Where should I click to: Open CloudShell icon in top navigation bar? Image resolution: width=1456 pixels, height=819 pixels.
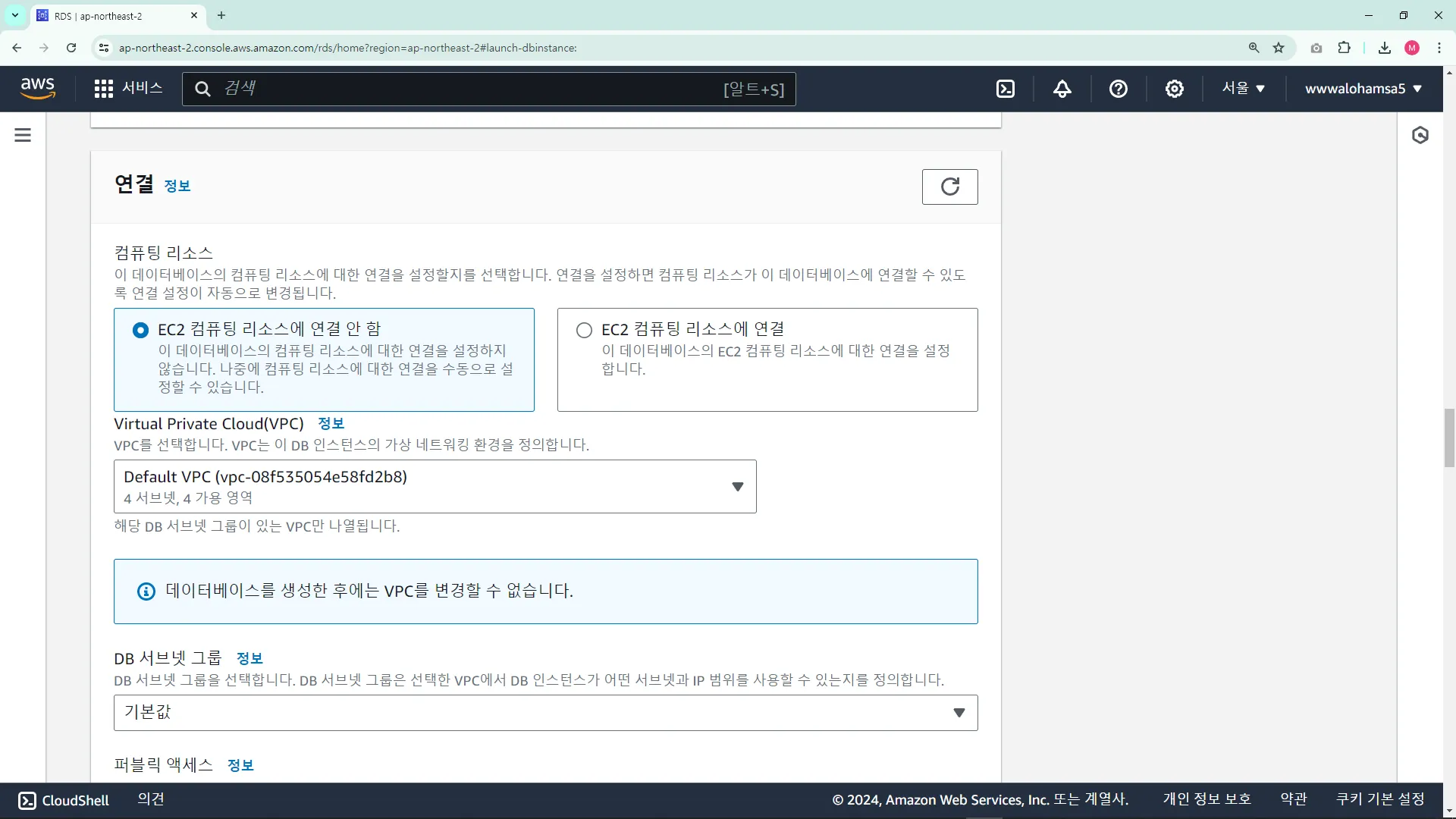[1006, 89]
